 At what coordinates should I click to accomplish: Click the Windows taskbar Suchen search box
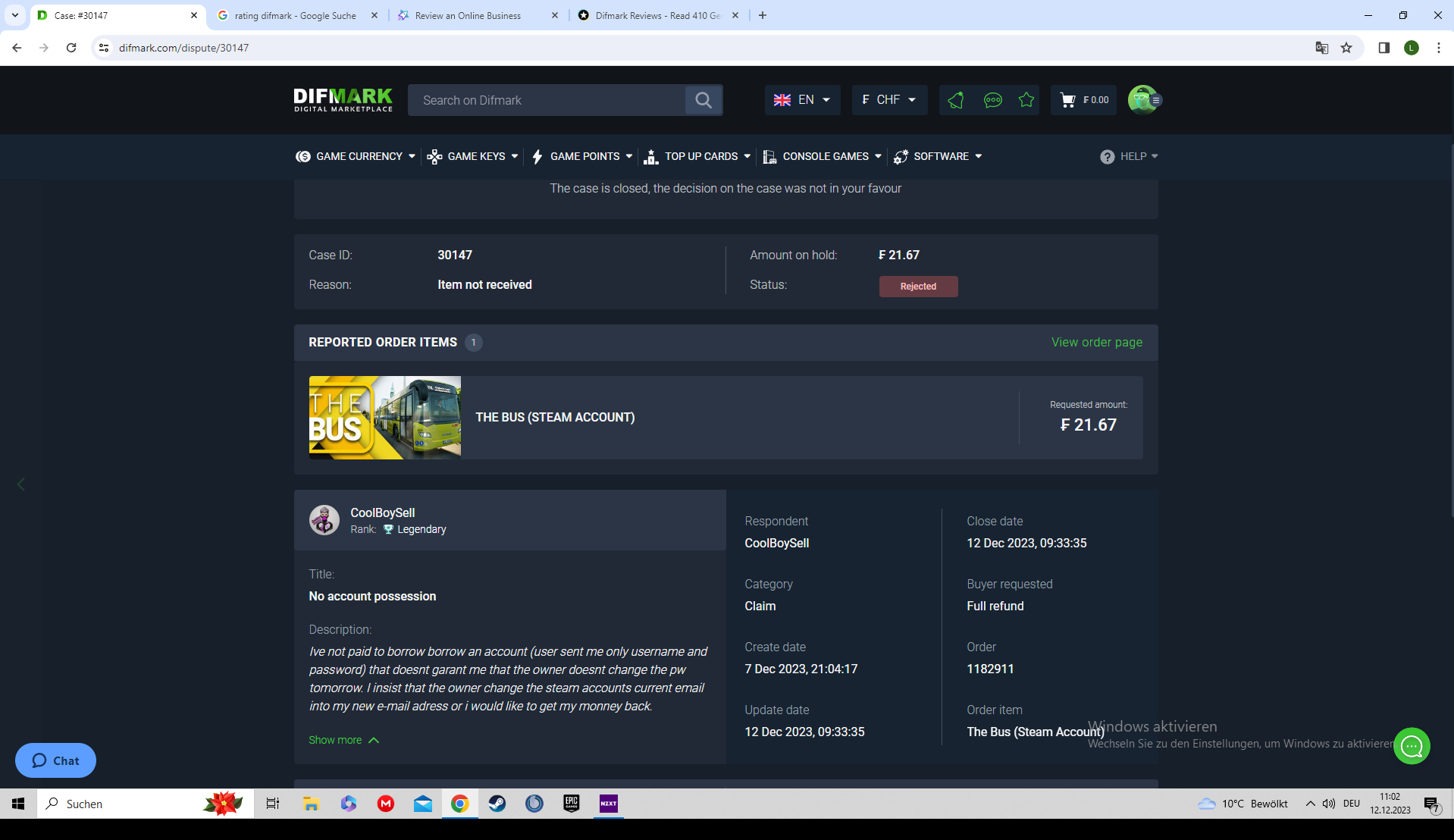145,804
